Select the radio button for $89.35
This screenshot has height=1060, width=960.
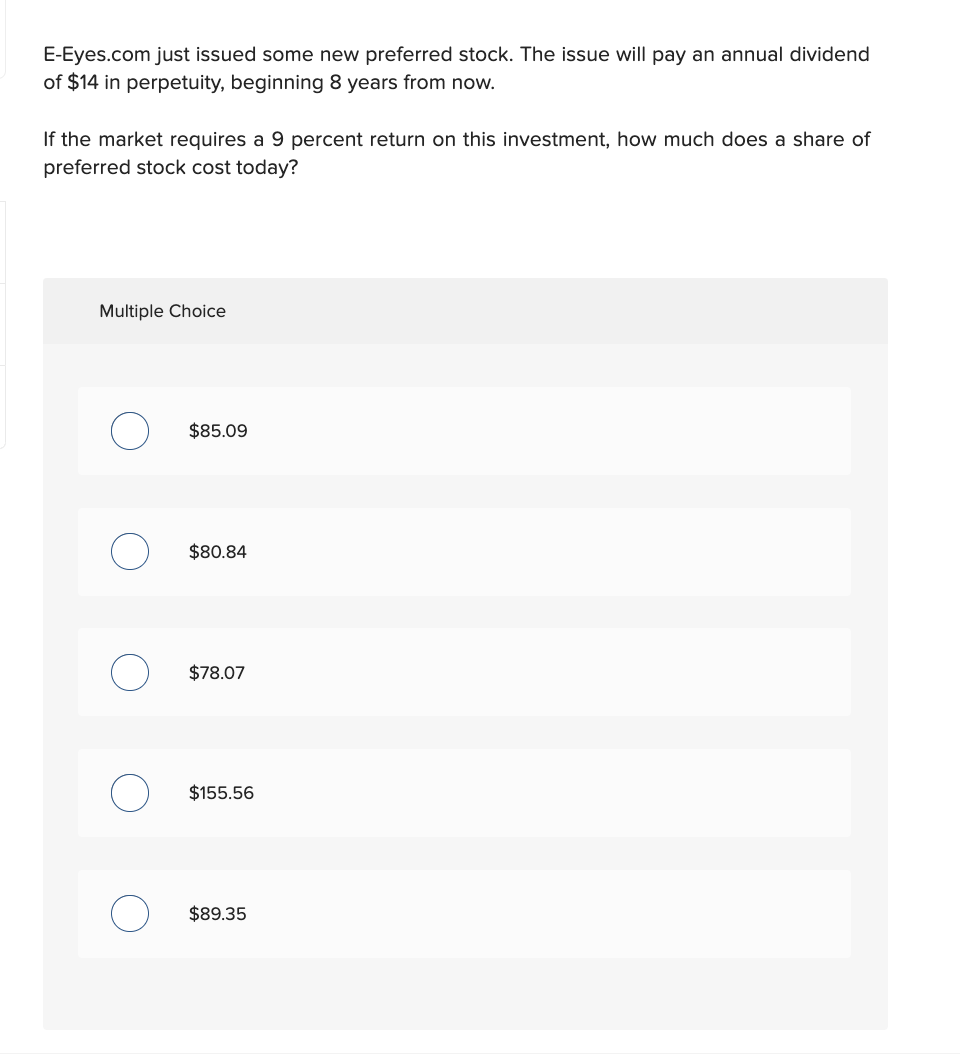pyautogui.click(x=129, y=913)
